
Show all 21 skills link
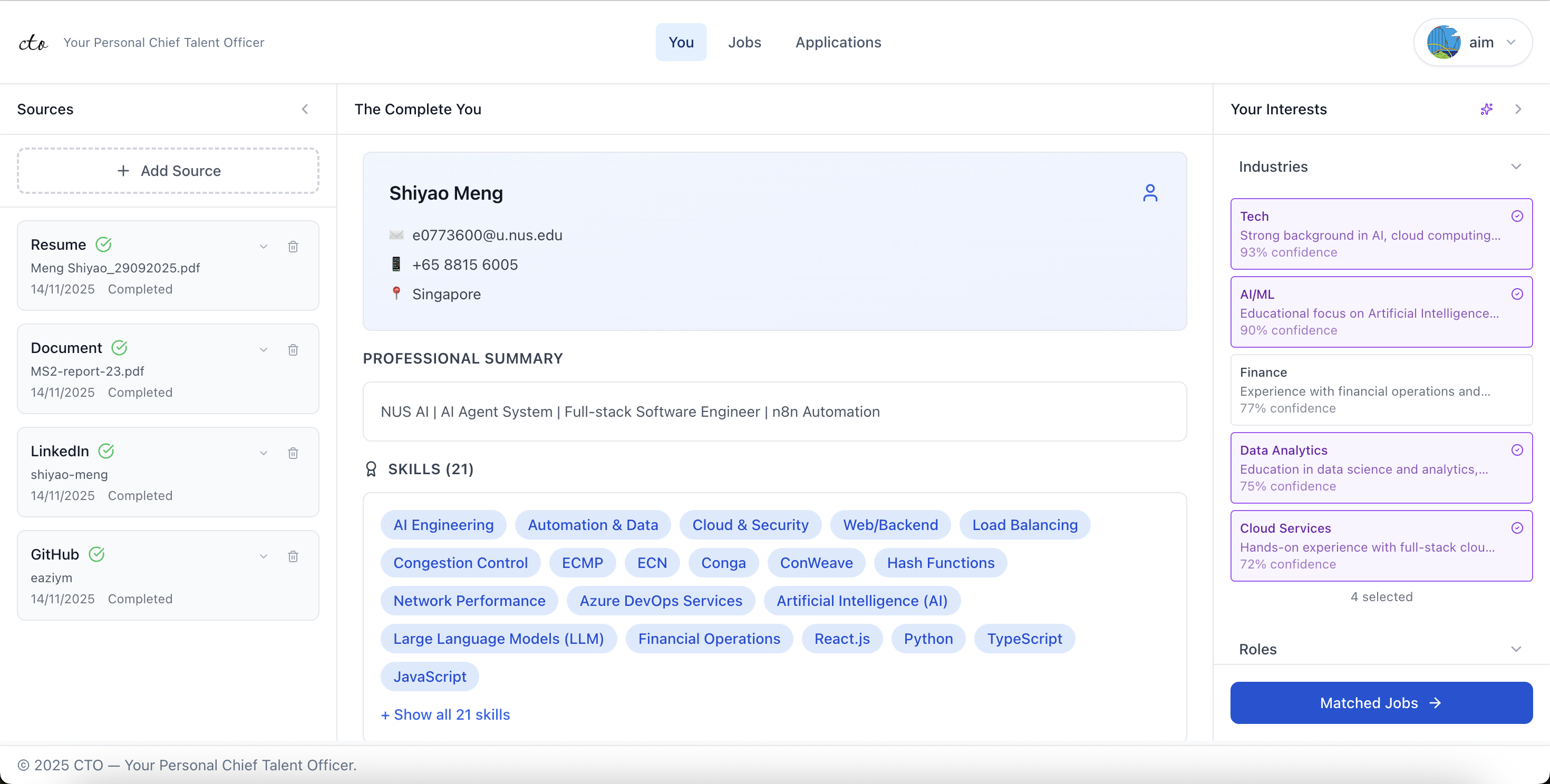coord(446,714)
